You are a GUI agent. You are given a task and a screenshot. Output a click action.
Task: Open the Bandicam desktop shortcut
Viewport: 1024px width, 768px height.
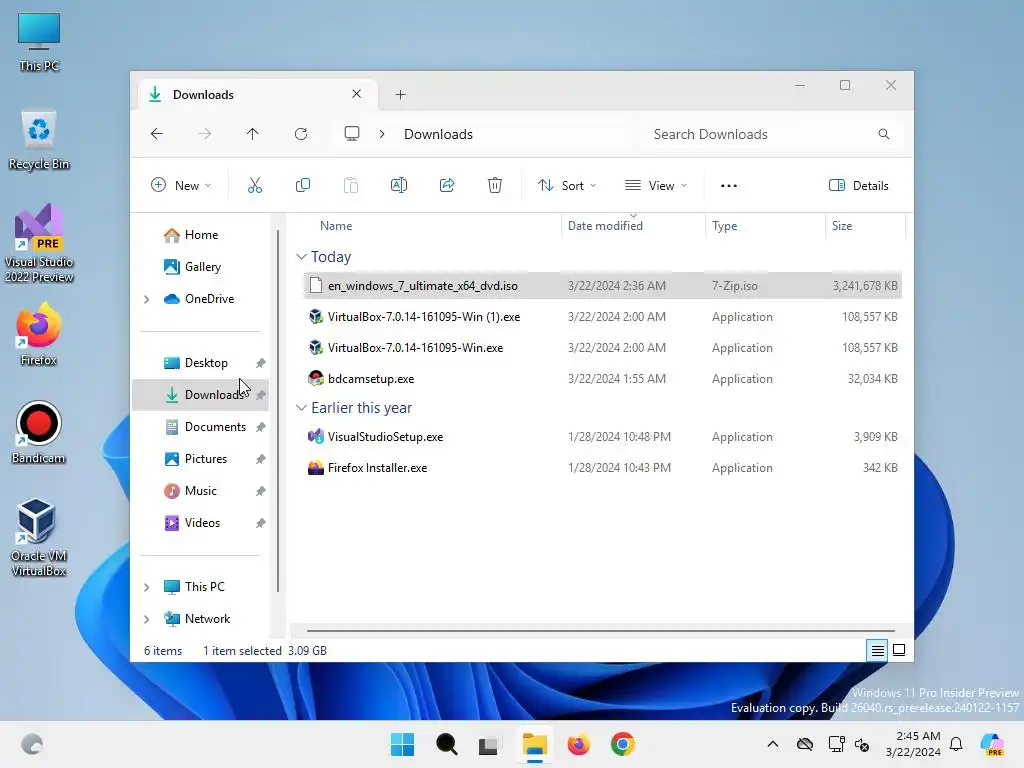point(38,432)
